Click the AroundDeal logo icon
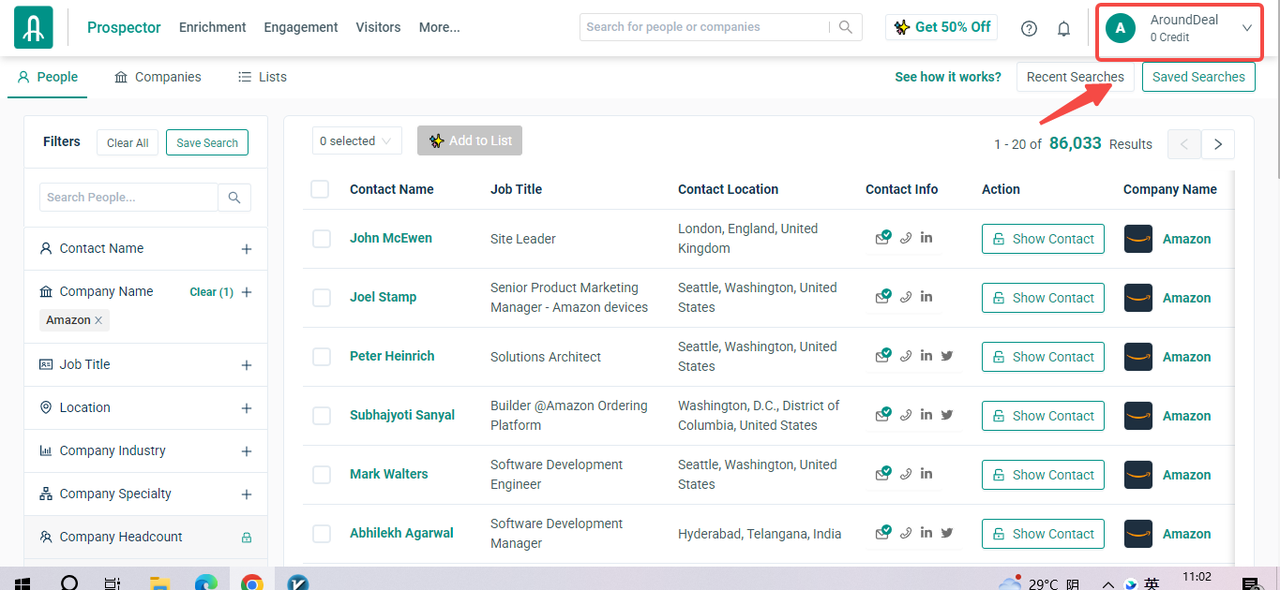Screen dimensions: 1280x590 [33, 28]
